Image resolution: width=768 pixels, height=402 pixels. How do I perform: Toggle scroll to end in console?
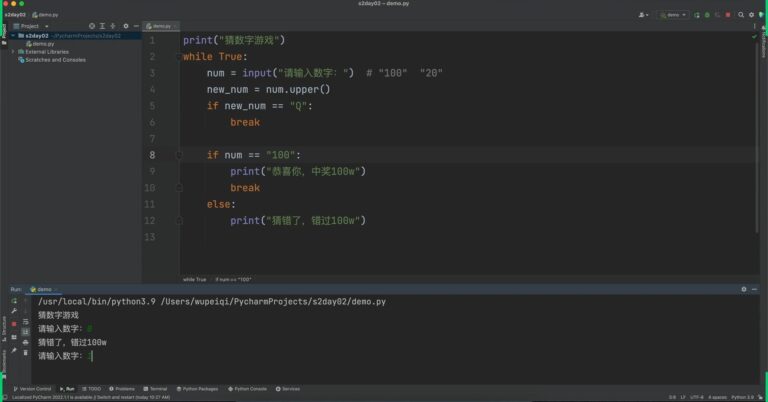click(x=25, y=332)
